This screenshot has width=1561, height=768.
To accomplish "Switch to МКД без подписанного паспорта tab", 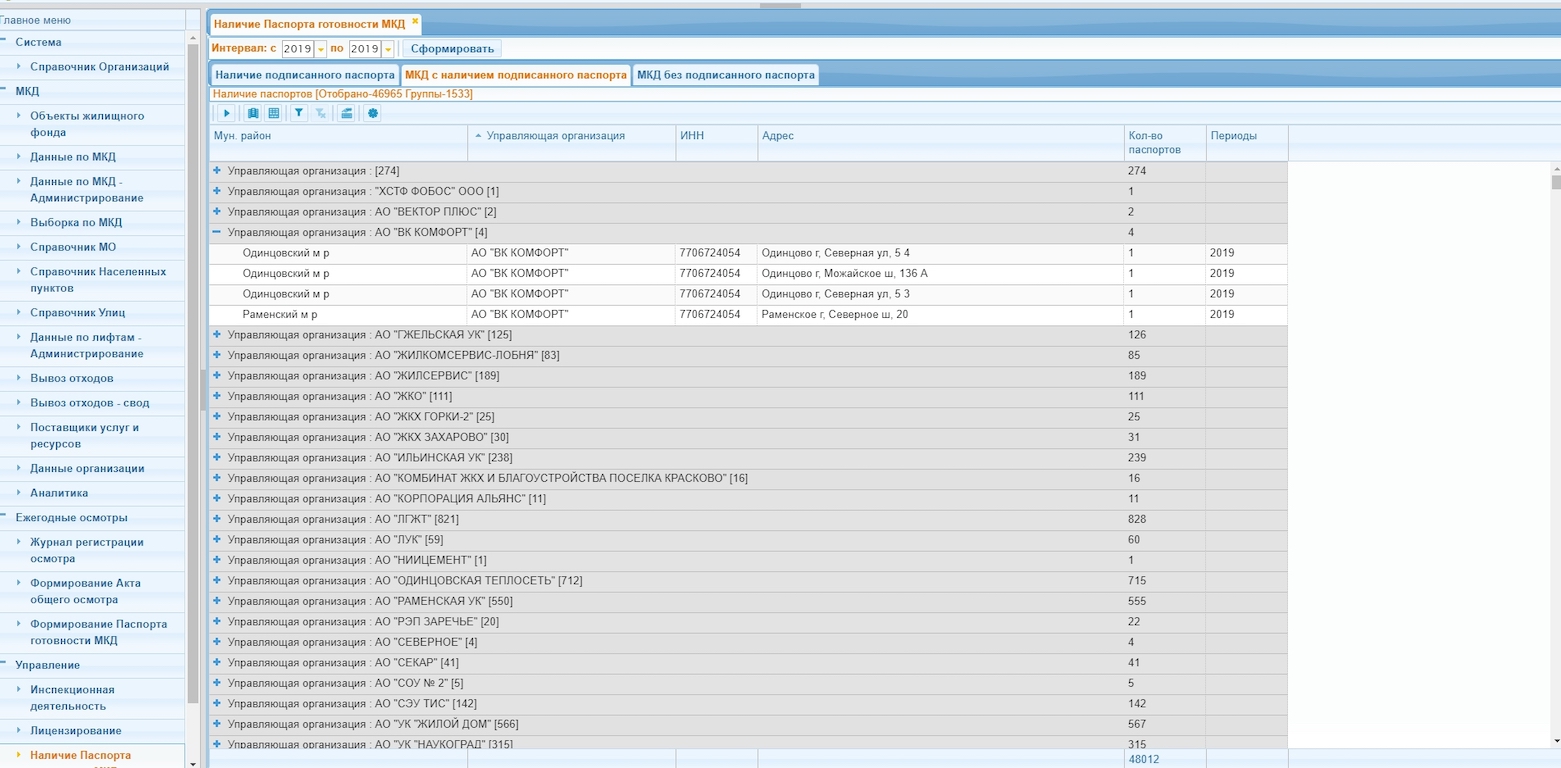I will [x=726, y=75].
